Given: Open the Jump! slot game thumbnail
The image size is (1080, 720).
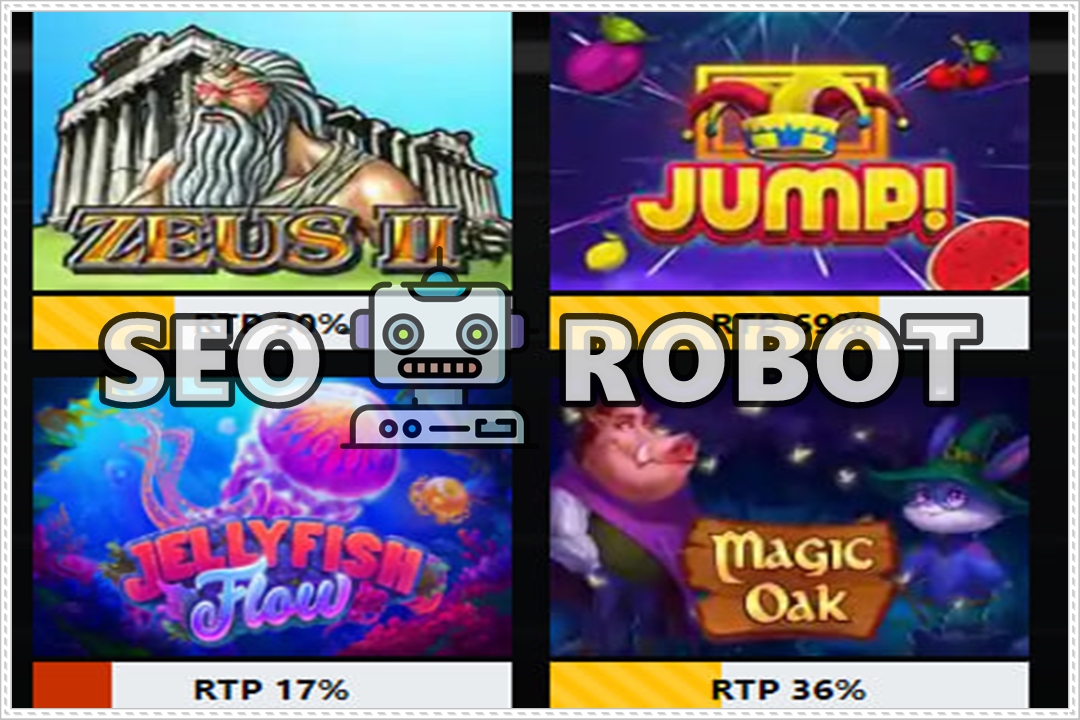Looking at the screenshot, I should coord(789,152).
